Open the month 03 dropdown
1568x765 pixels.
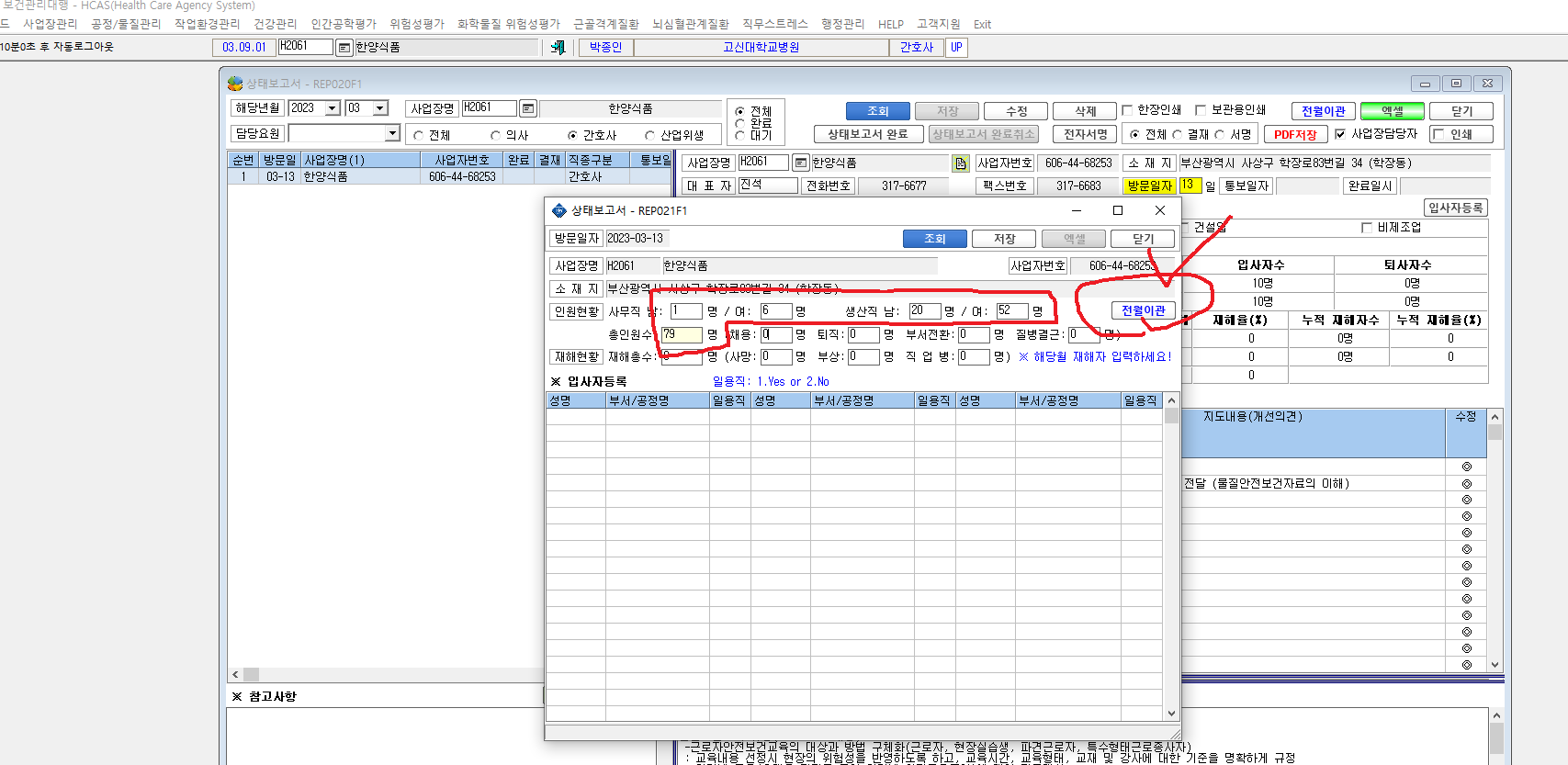(380, 108)
